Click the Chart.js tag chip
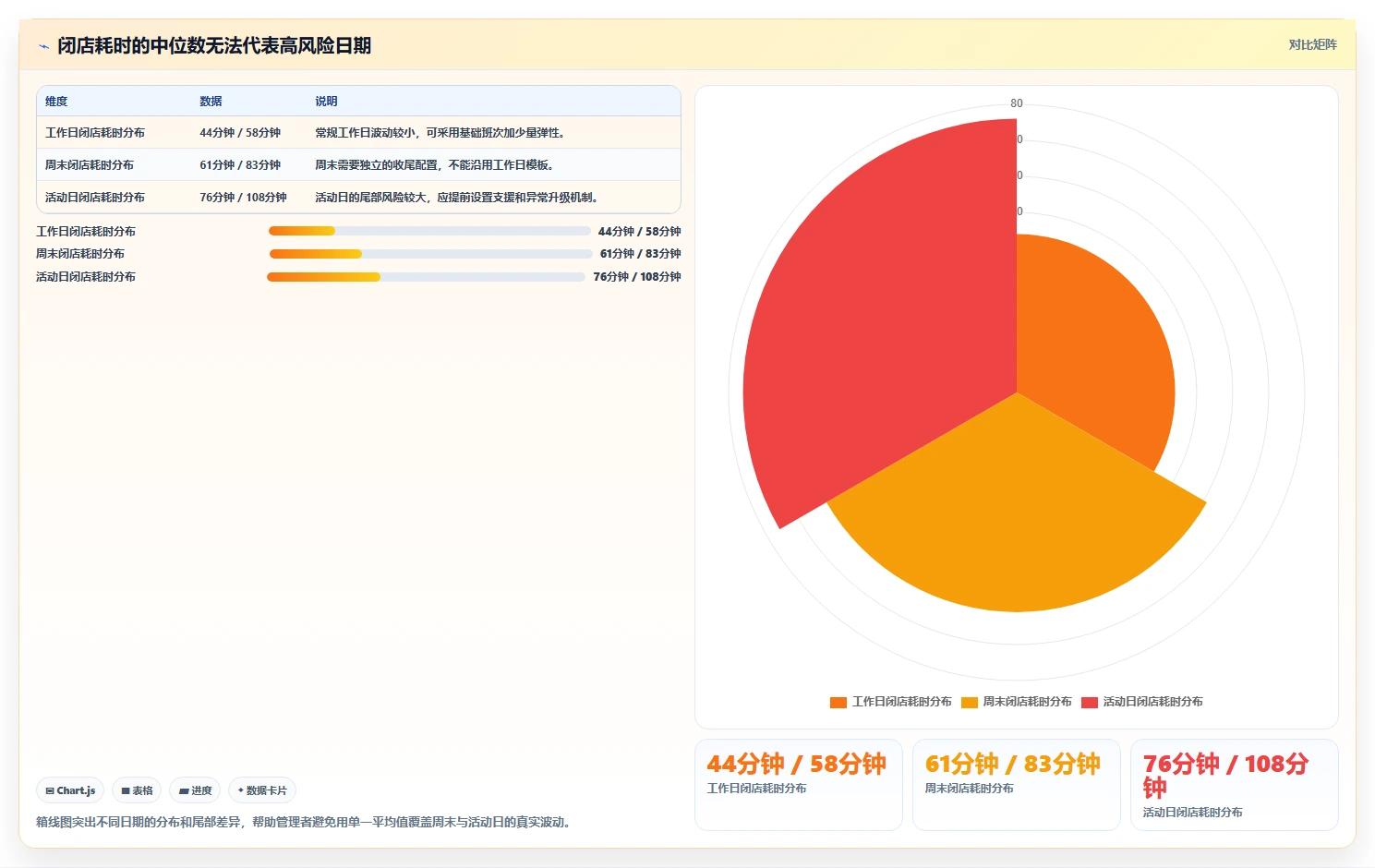Image resolution: width=1375 pixels, height=868 pixels. pyautogui.click(x=70, y=790)
